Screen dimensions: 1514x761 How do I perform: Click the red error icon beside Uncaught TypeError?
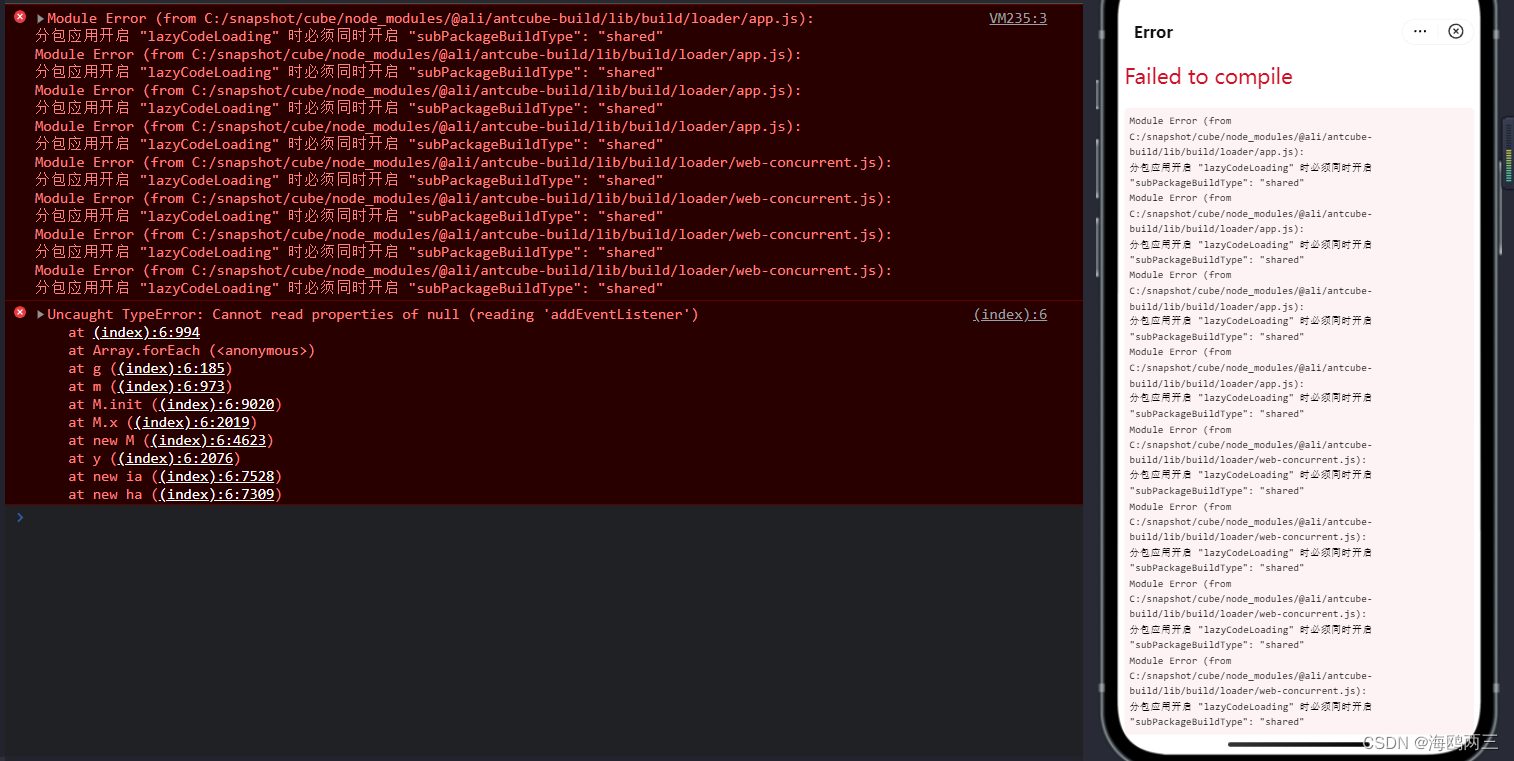pos(20,313)
